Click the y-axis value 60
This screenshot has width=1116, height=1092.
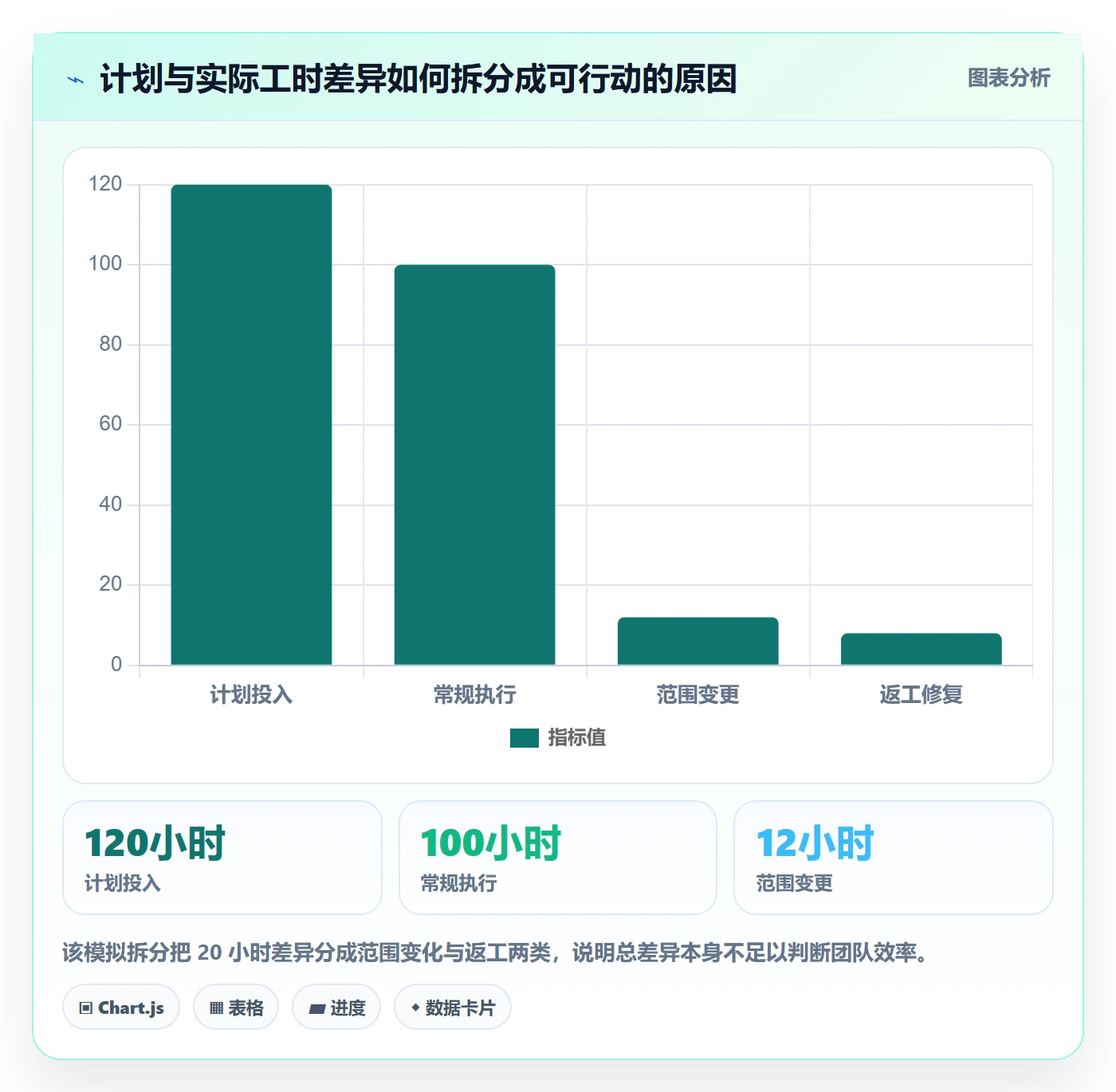tap(111, 424)
